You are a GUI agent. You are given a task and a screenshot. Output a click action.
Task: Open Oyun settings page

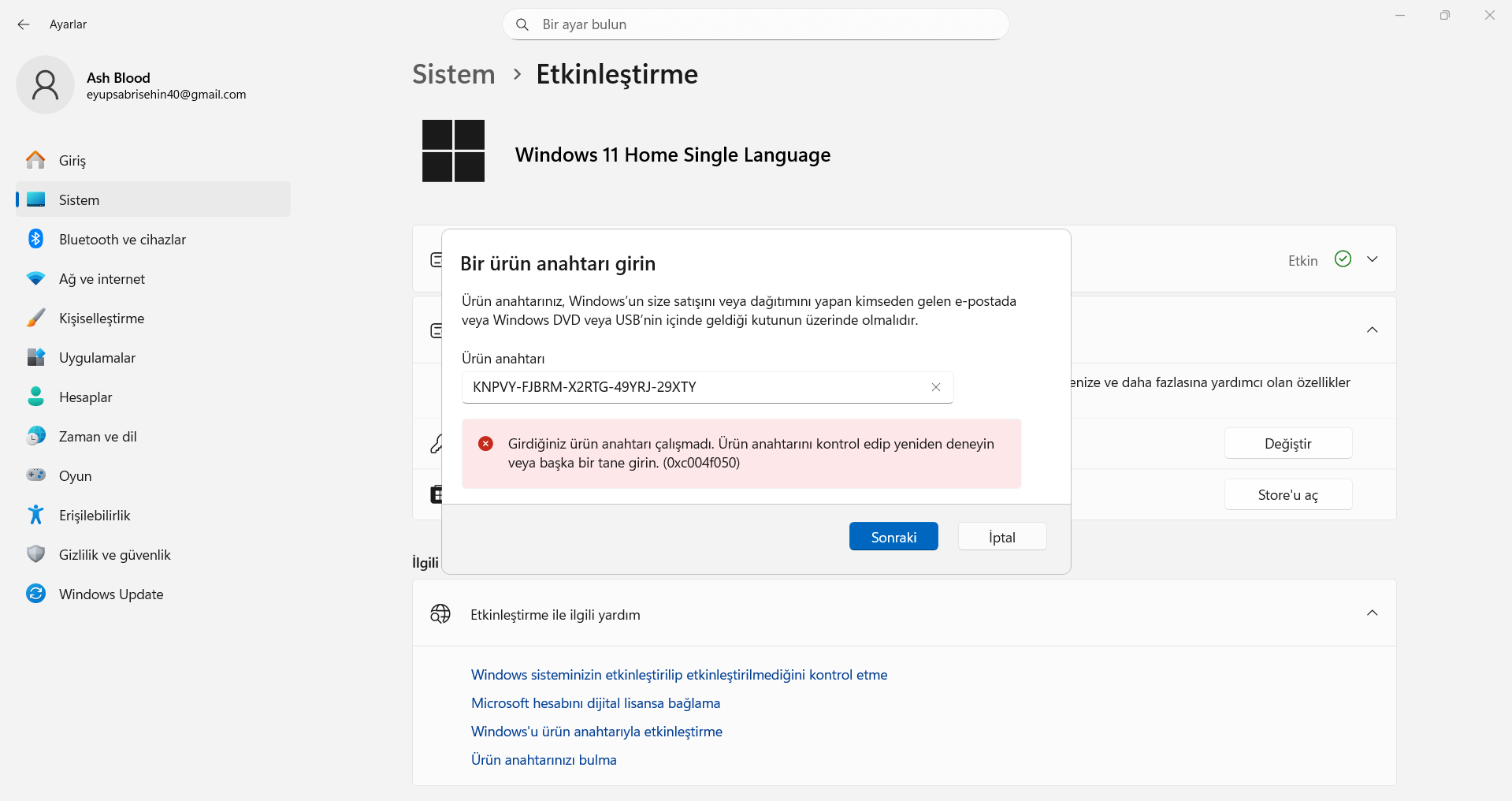pos(153,475)
